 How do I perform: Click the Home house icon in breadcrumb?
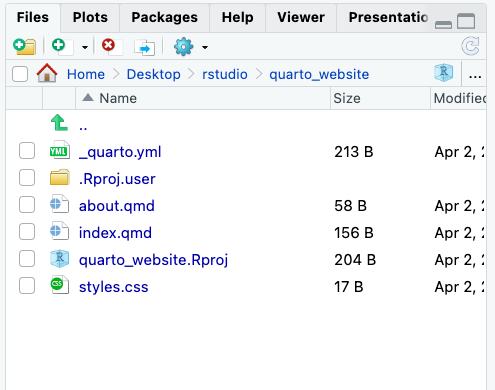[47, 73]
